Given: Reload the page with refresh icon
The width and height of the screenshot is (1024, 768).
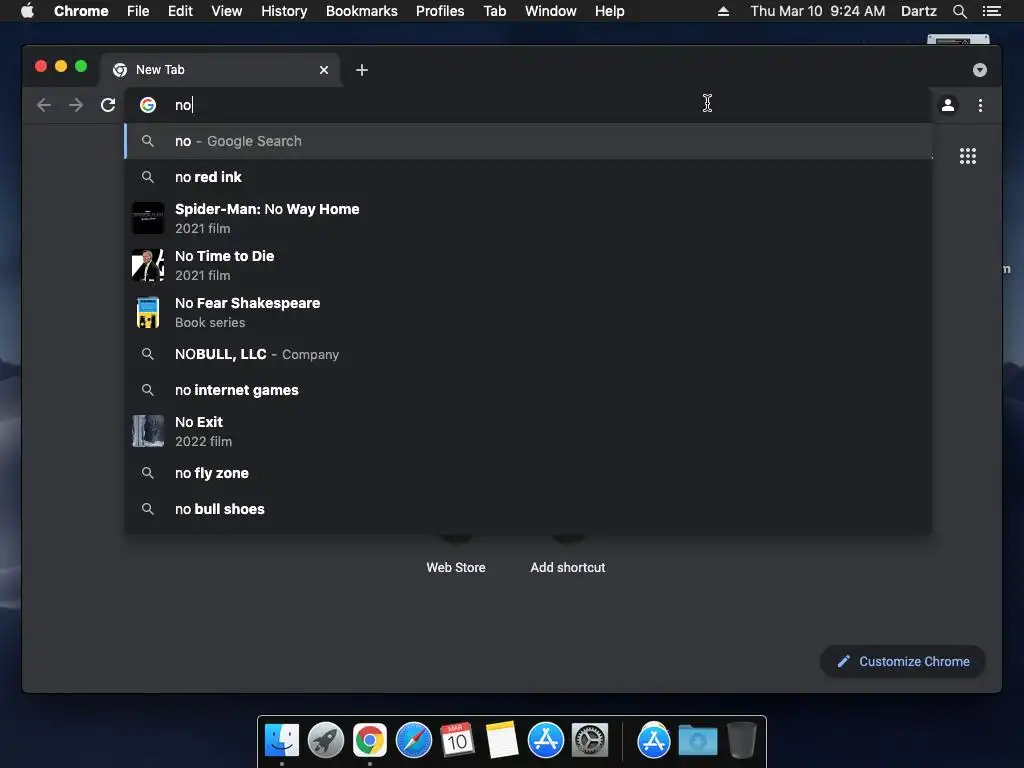Looking at the screenshot, I should pos(108,105).
